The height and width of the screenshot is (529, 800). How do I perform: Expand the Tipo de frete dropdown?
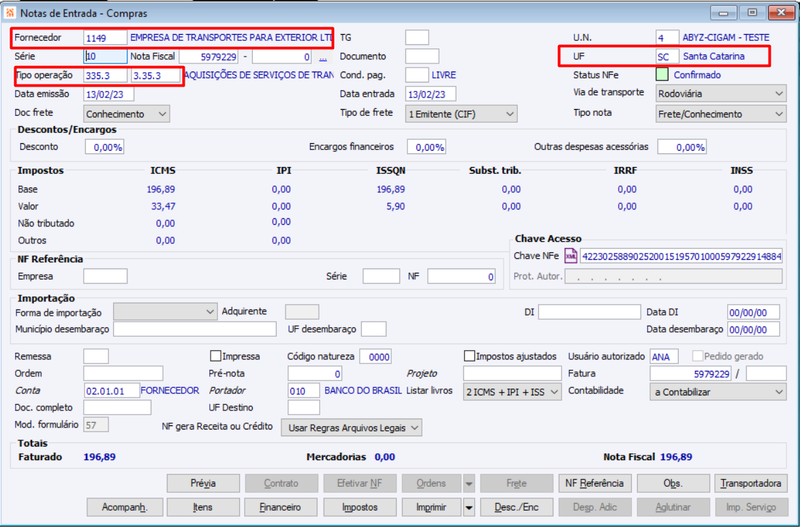(x=461, y=114)
